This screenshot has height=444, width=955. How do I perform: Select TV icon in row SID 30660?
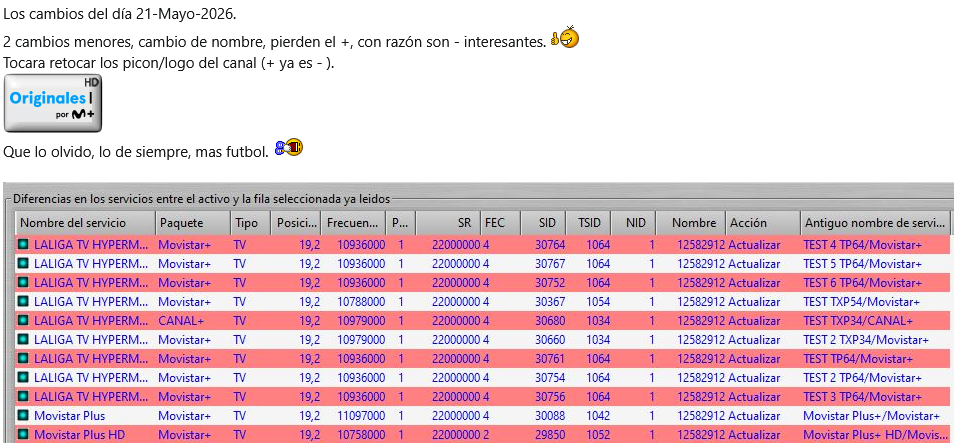[24, 339]
